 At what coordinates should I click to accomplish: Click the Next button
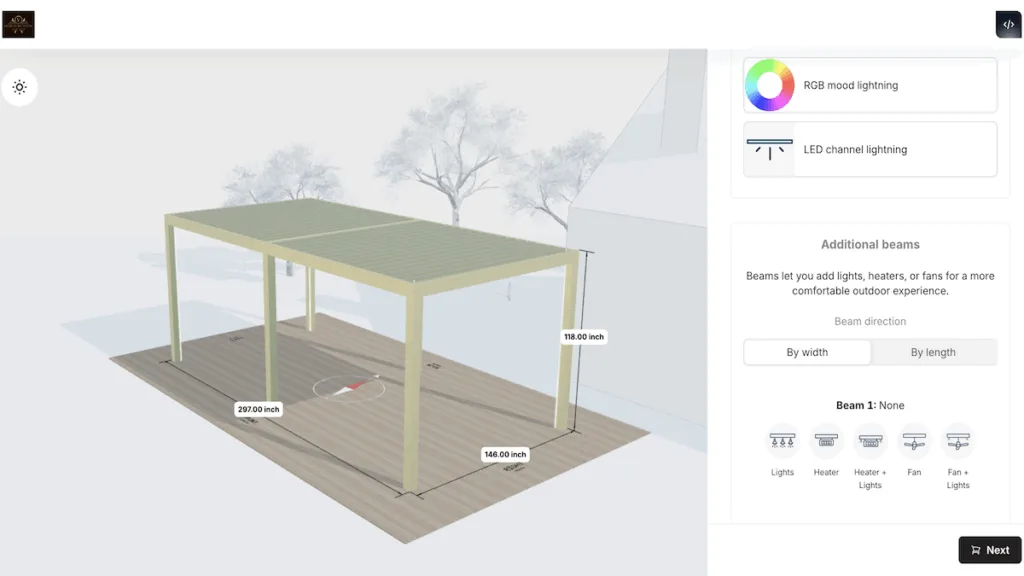989,550
